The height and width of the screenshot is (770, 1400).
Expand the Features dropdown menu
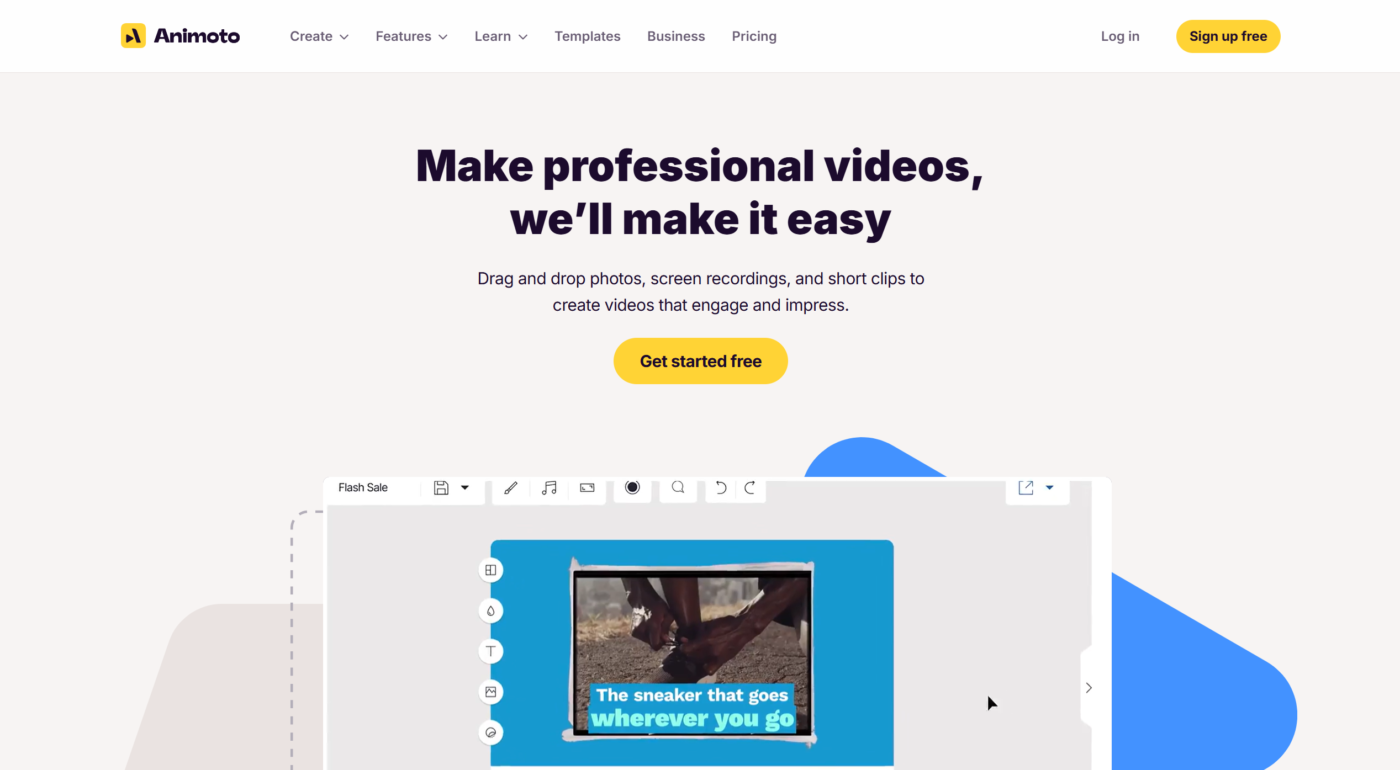coord(412,36)
